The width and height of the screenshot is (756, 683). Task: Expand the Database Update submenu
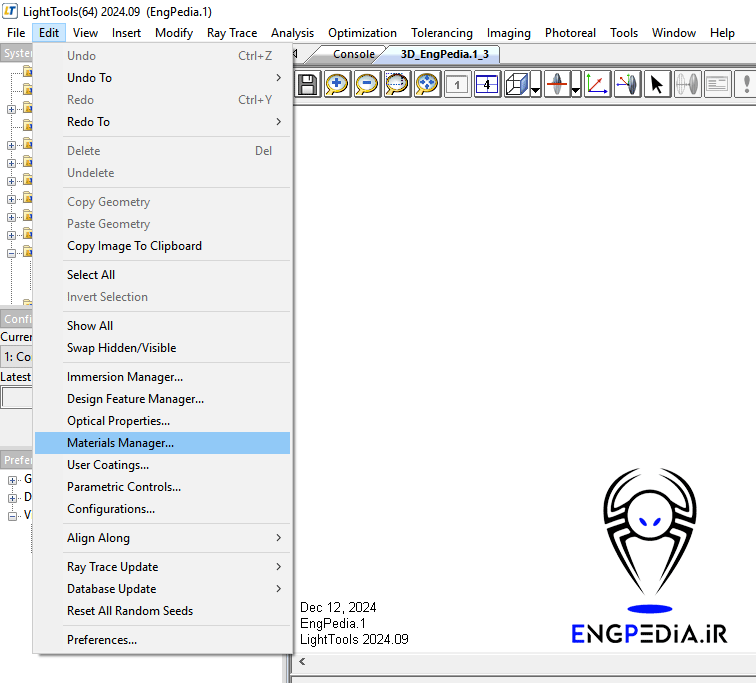(162, 589)
